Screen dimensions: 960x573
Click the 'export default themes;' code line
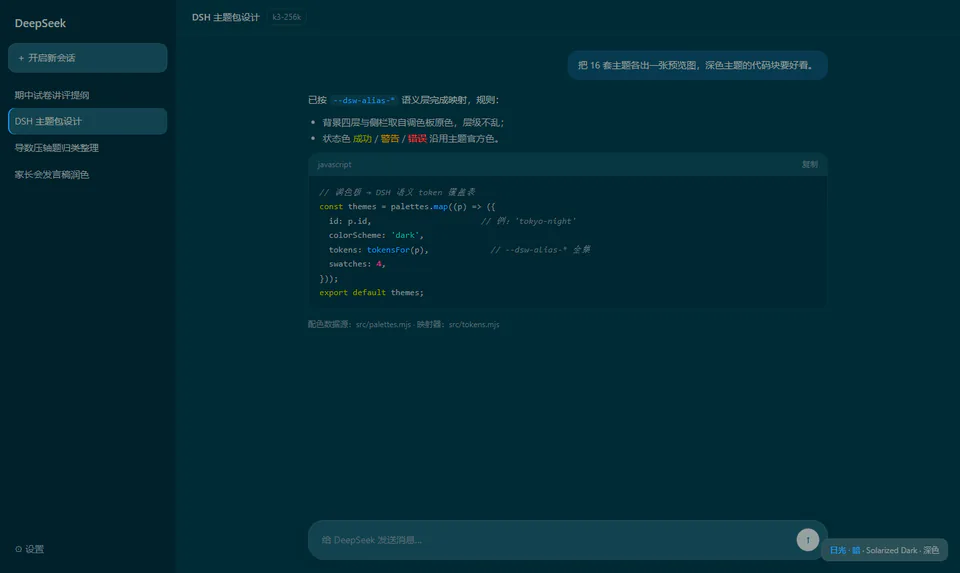(371, 293)
